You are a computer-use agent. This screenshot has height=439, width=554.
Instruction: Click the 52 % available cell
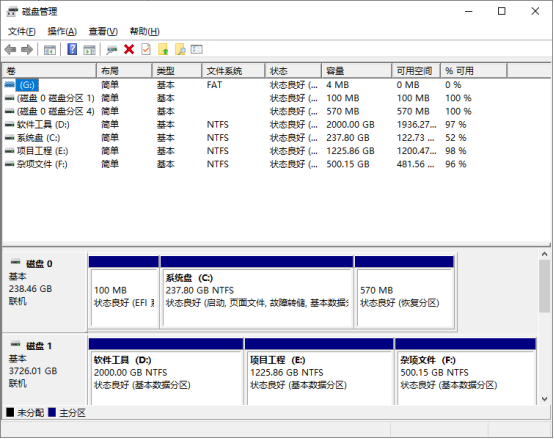(456, 138)
